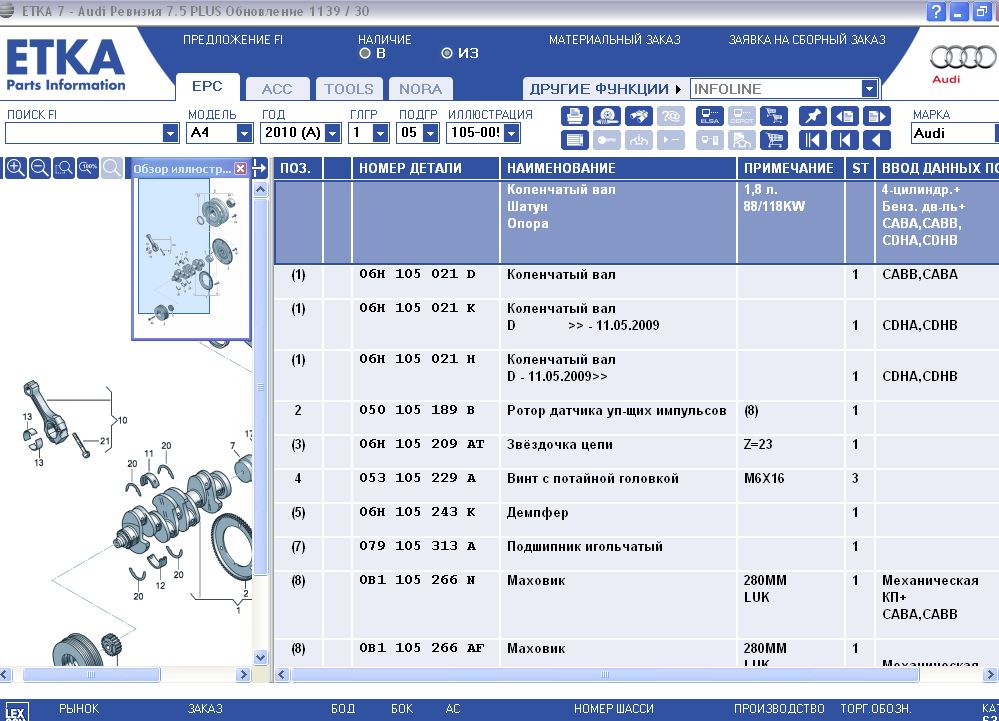Select the 'ИЗ' availability radio button

[447, 54]
